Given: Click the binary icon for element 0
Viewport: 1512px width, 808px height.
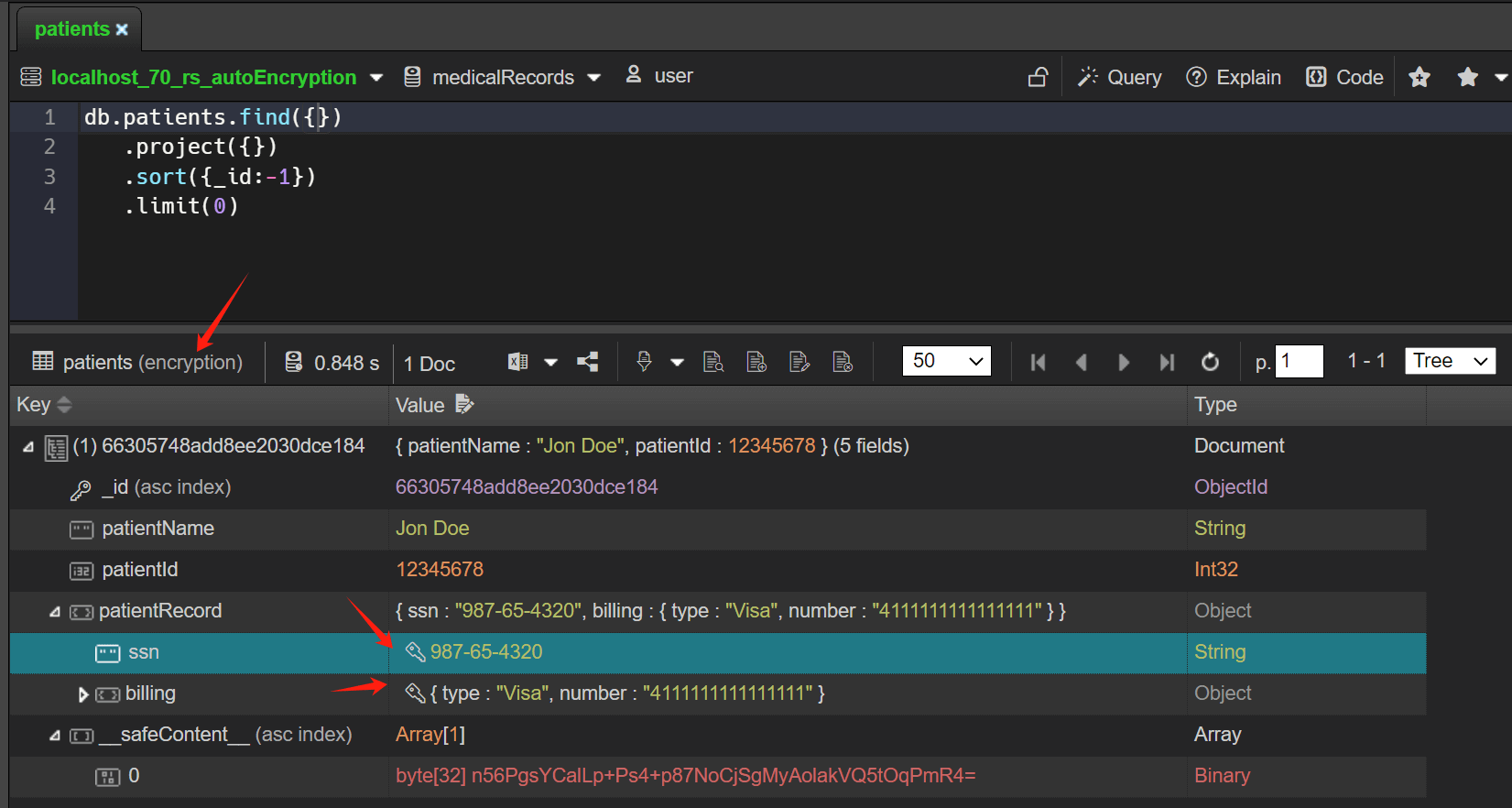Looking at the screenshot, I should point(108,778).
